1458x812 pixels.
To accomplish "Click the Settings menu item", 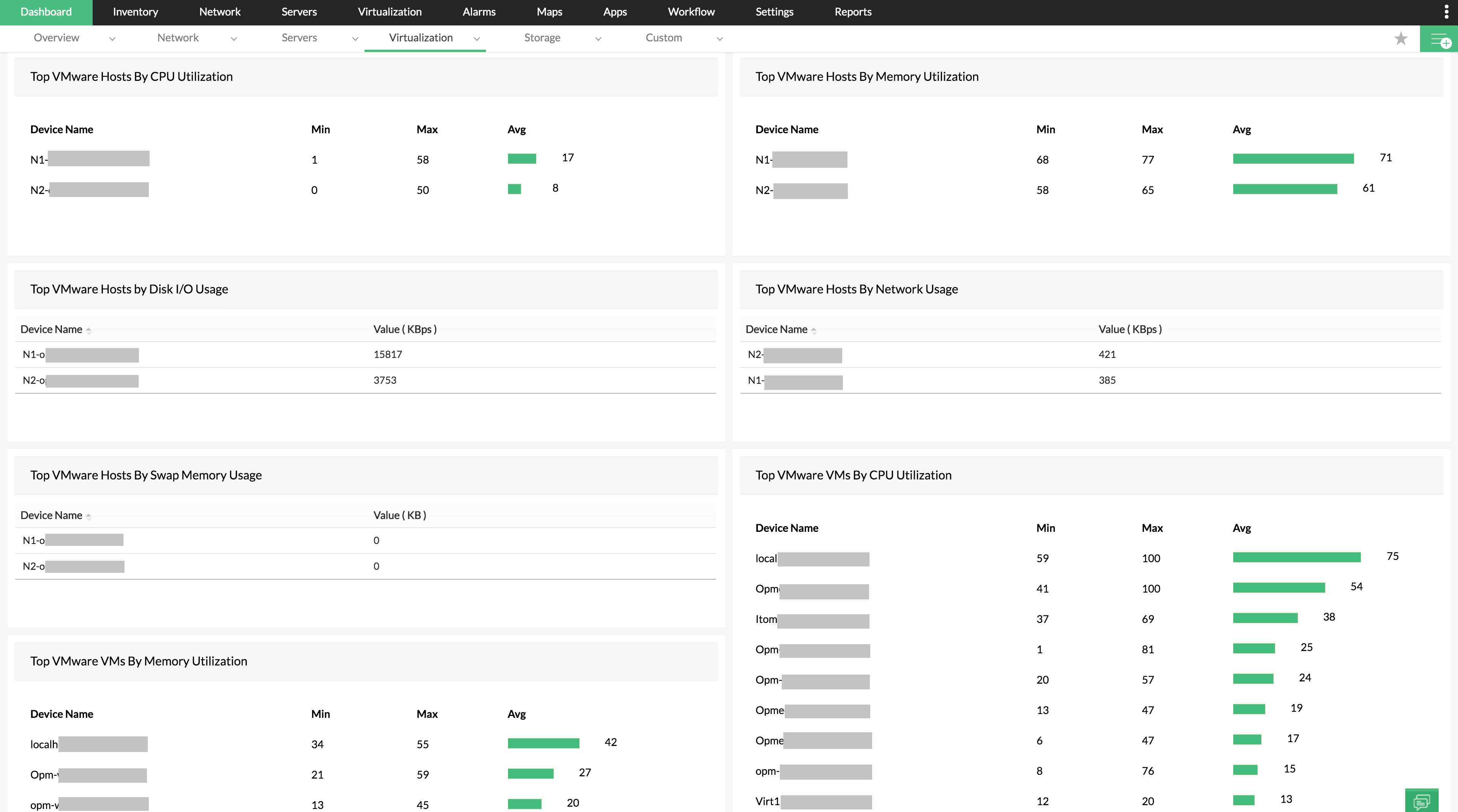I will pyautogui.click(x=775, y=11).
